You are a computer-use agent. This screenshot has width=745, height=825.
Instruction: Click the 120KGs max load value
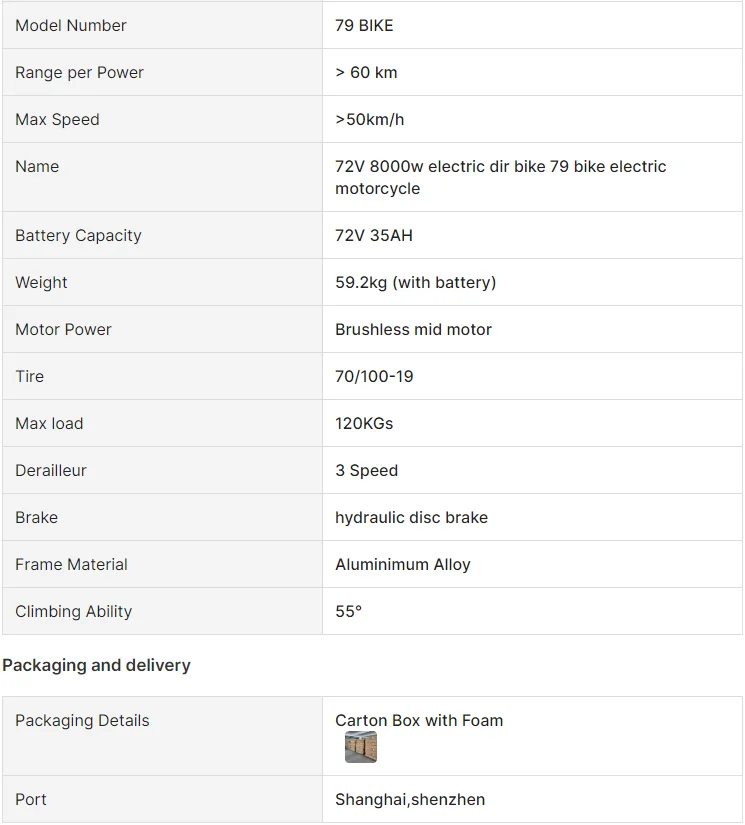click(x=364, y=424)
